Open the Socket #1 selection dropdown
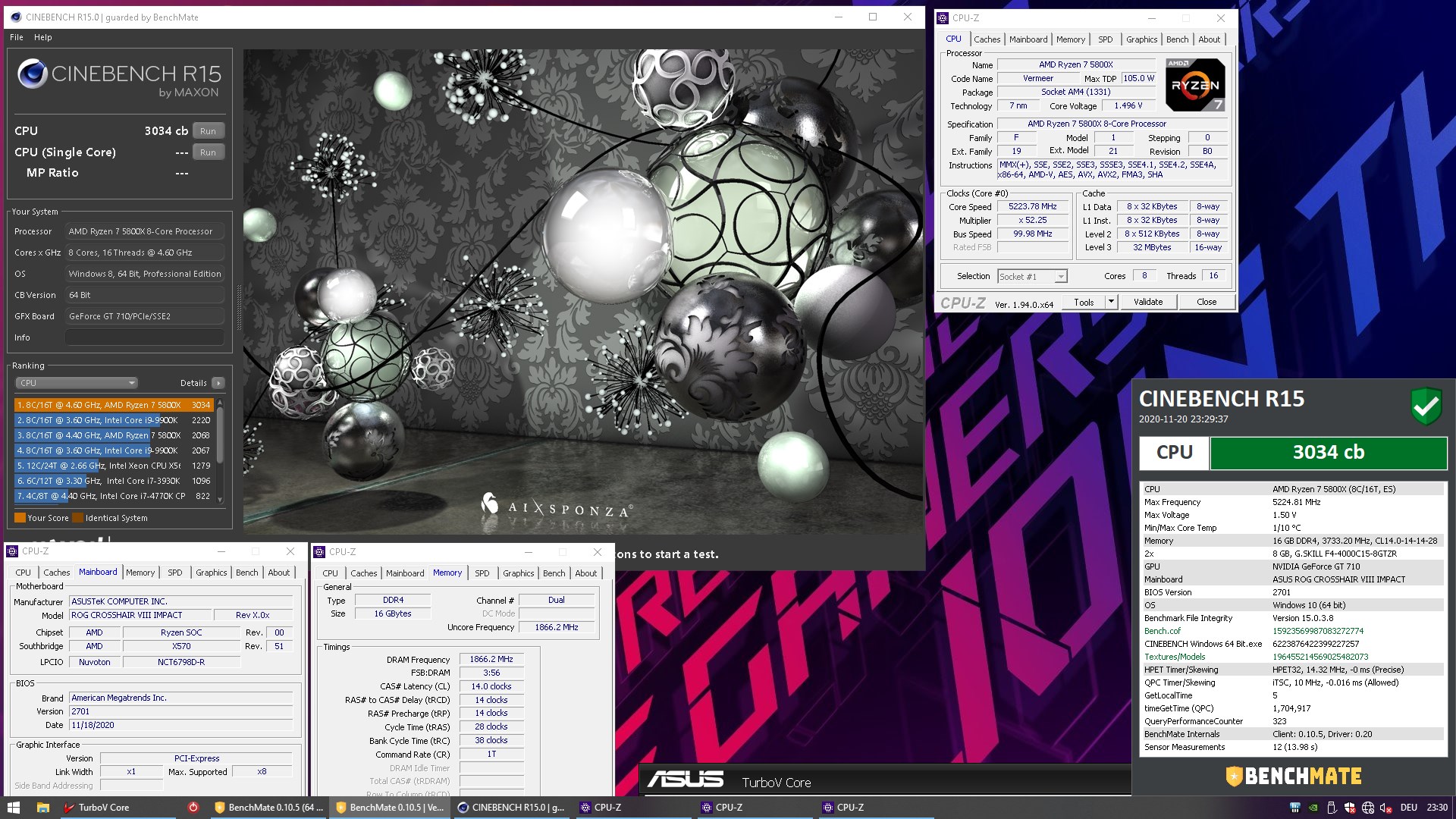The image size is (1456, 819). point(1032,277)
